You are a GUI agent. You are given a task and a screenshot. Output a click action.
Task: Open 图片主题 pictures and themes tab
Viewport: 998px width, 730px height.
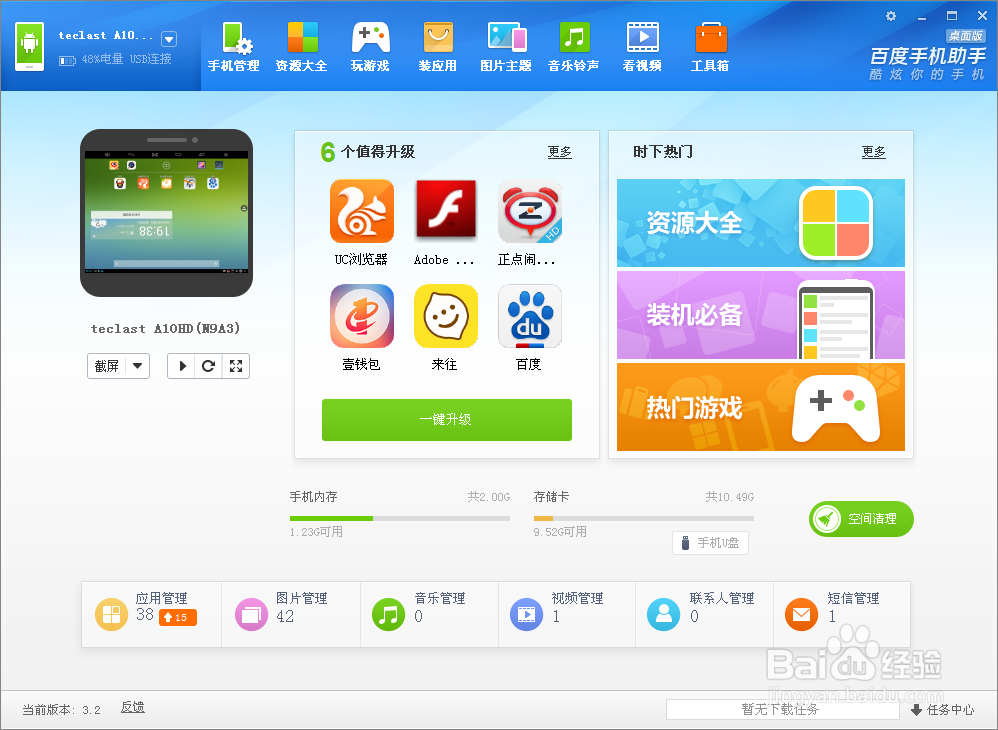pos(506,46)
